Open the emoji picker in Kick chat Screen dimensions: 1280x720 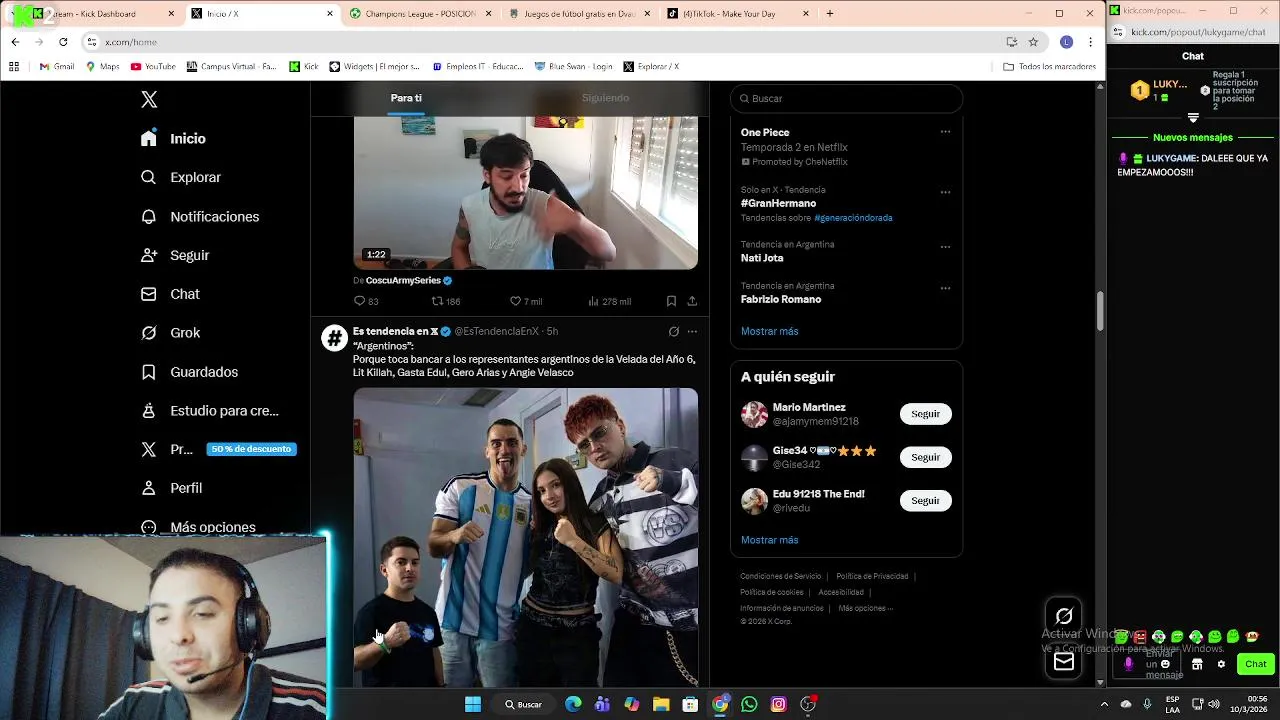pyautogui.click(x=1165, y=664)
